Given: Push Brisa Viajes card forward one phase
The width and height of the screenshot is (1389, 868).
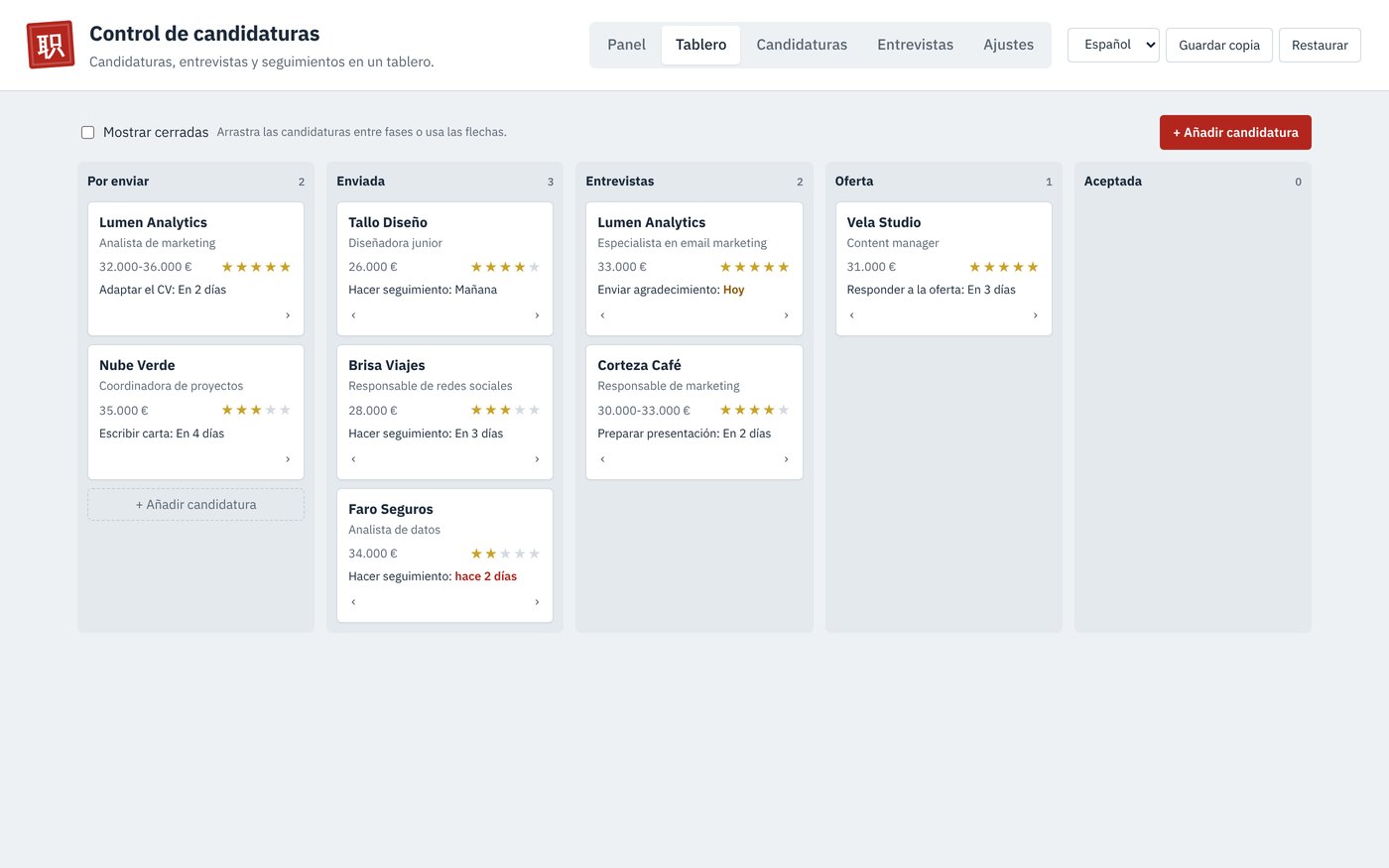Looking at the screenshot, I should 537,459.
